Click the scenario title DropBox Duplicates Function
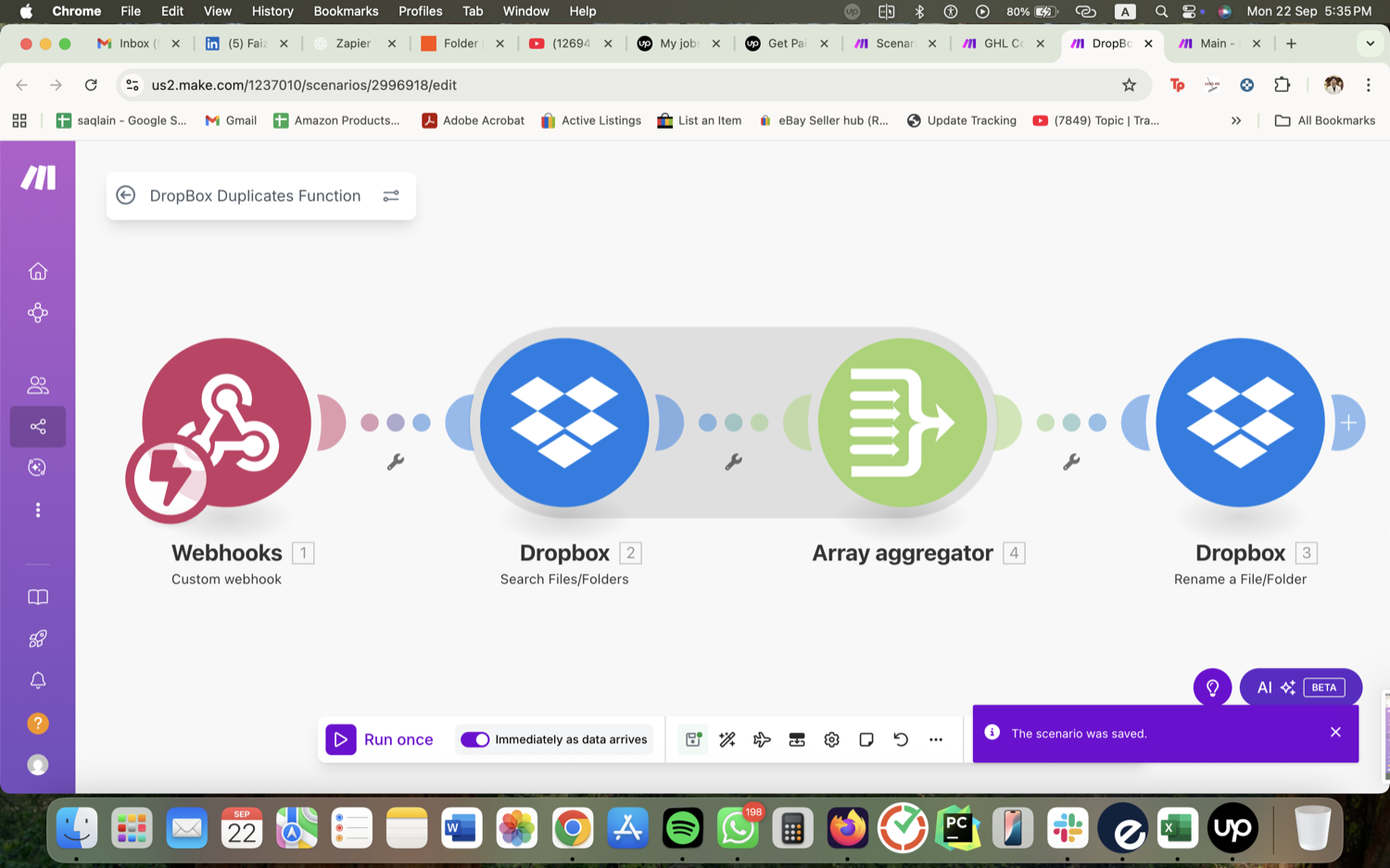The height and width of the screenshot is (868, 1390). 255,195
